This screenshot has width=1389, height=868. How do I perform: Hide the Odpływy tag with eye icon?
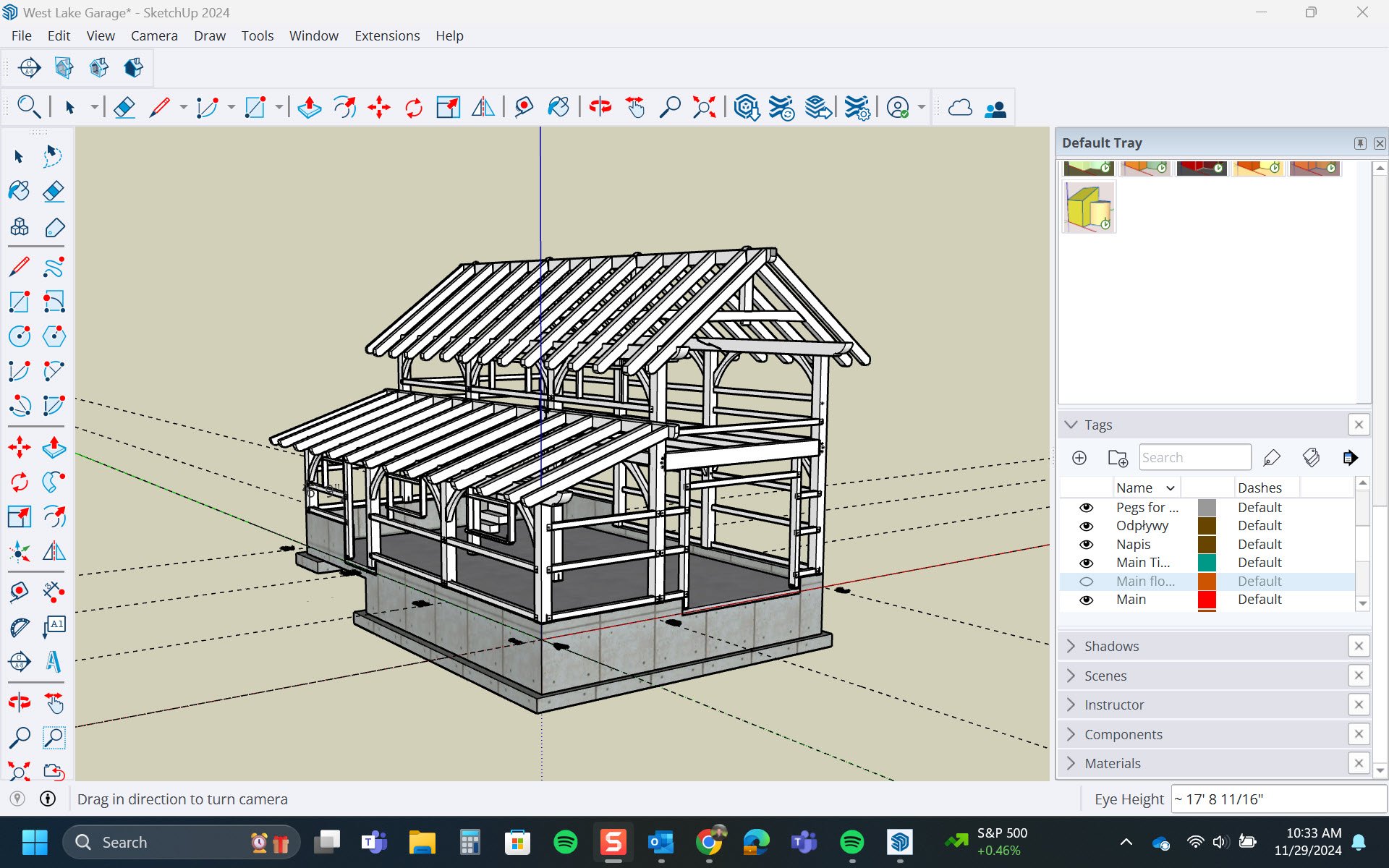tap(1086, 526)
